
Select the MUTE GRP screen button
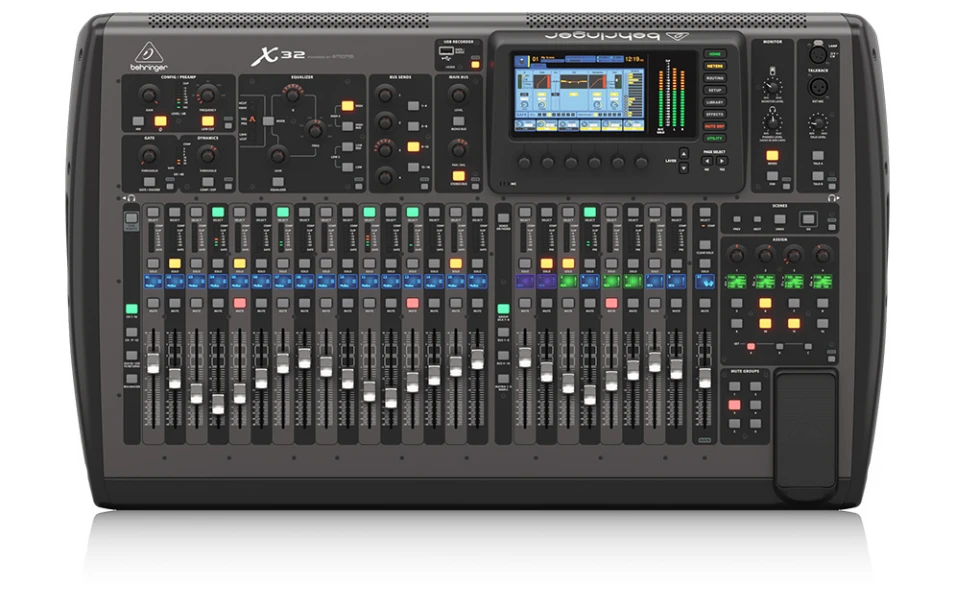714,126
